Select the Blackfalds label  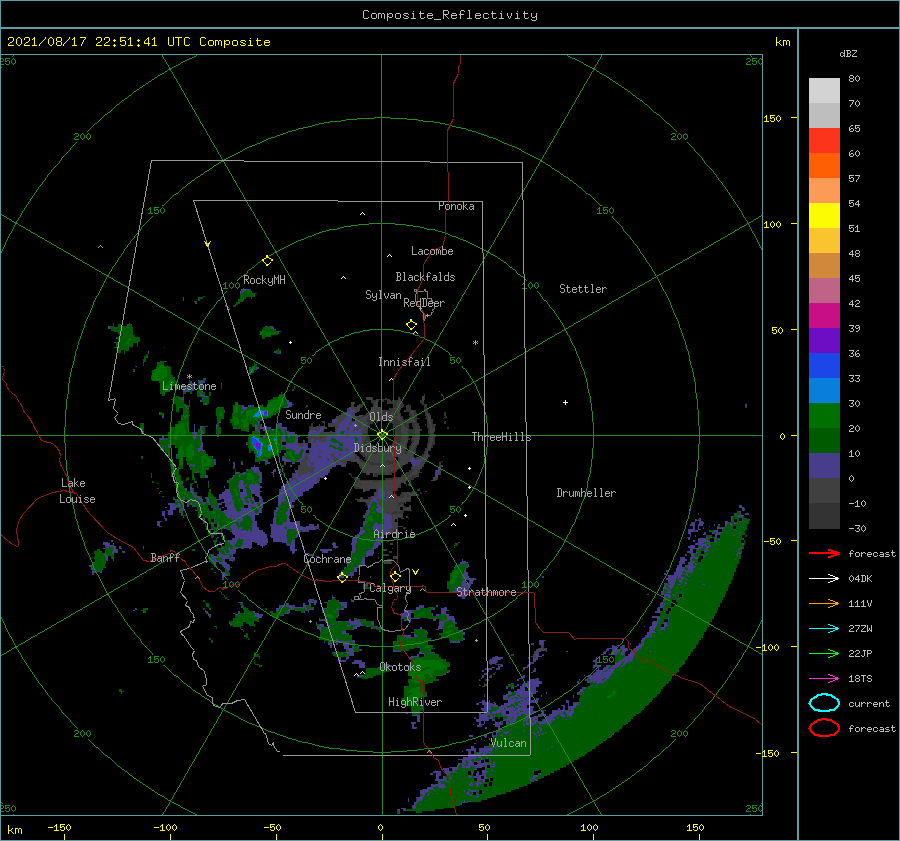coord(425,277)
